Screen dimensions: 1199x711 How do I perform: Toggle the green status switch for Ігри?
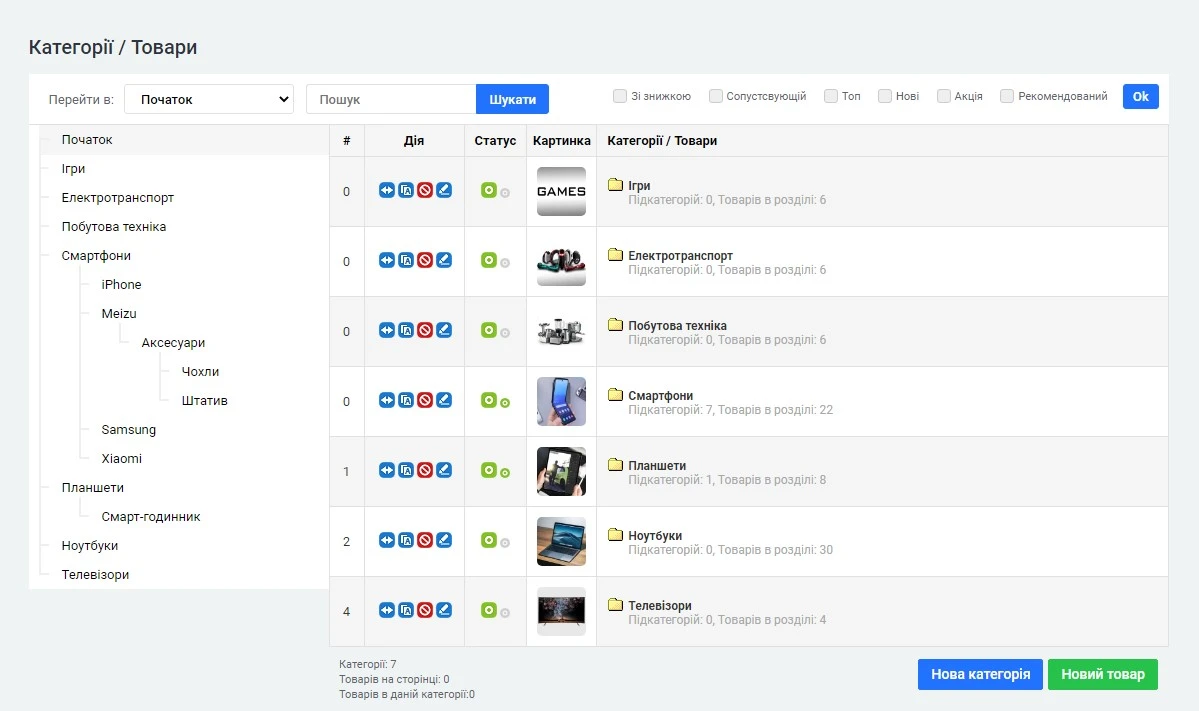(487, 190)
